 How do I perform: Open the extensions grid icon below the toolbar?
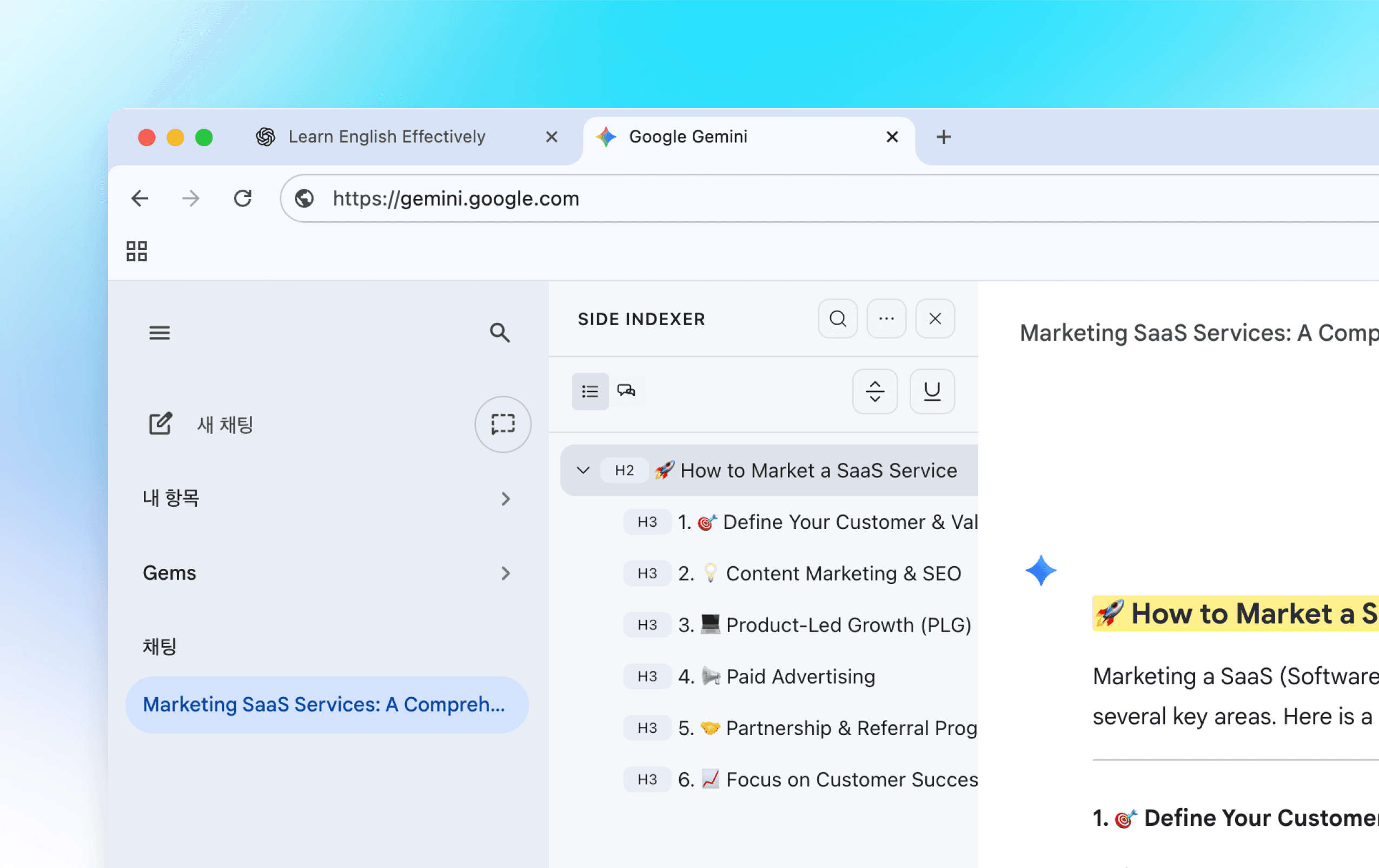[136, 251]
